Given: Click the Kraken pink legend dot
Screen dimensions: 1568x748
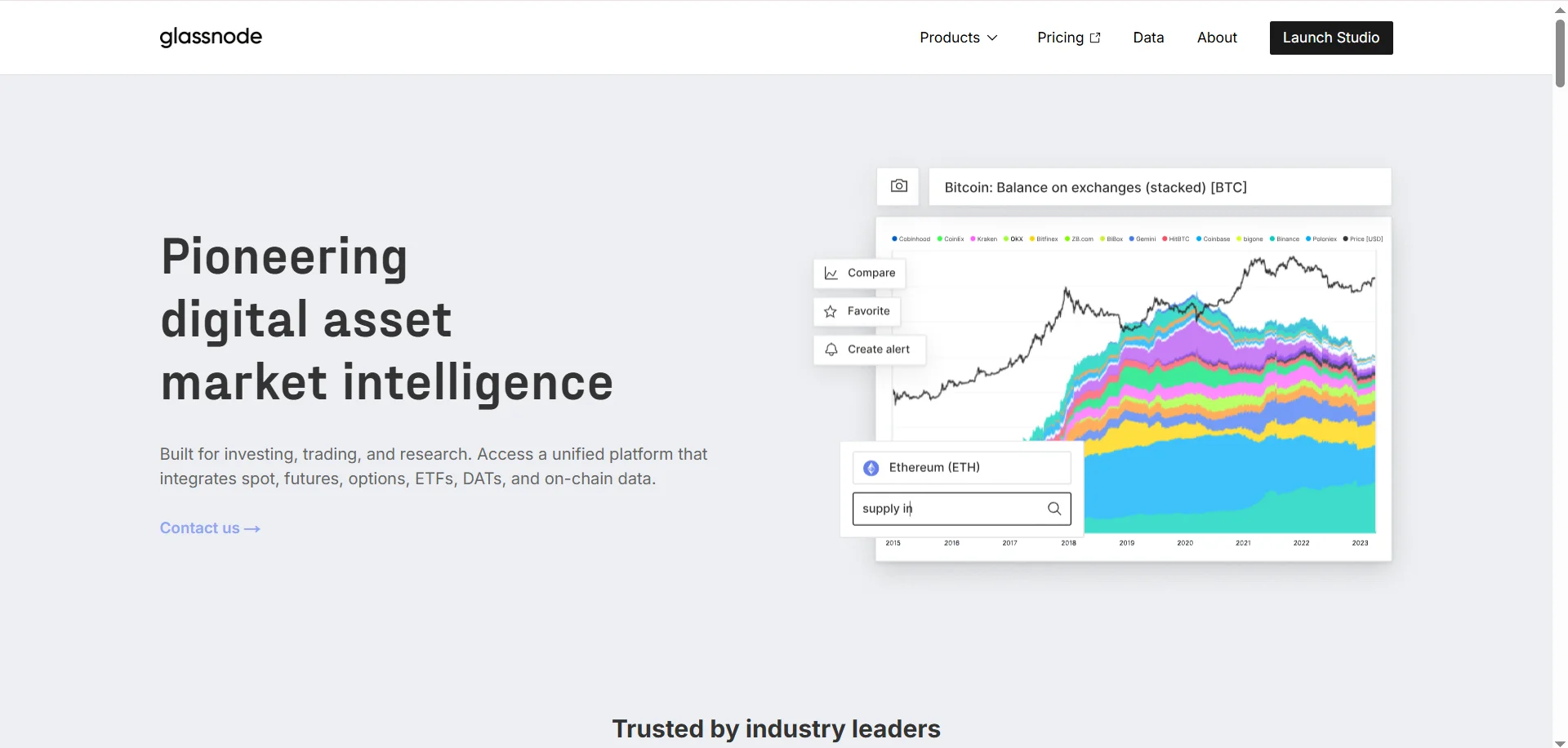Looking at the screenshot, I should (x=973, y=239).
